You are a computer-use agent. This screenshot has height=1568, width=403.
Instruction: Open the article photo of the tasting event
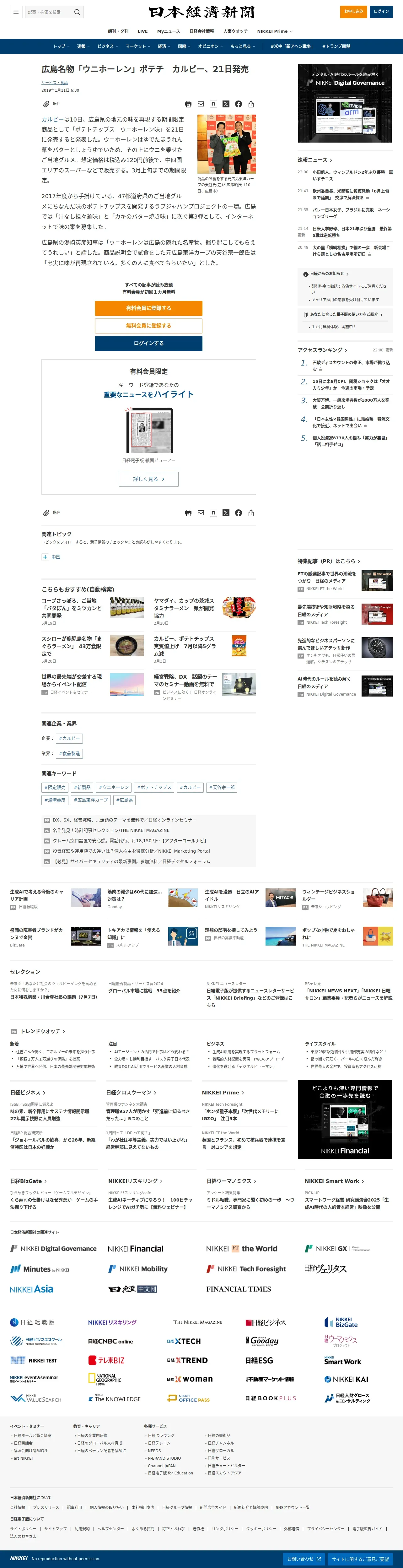point(227,144)
